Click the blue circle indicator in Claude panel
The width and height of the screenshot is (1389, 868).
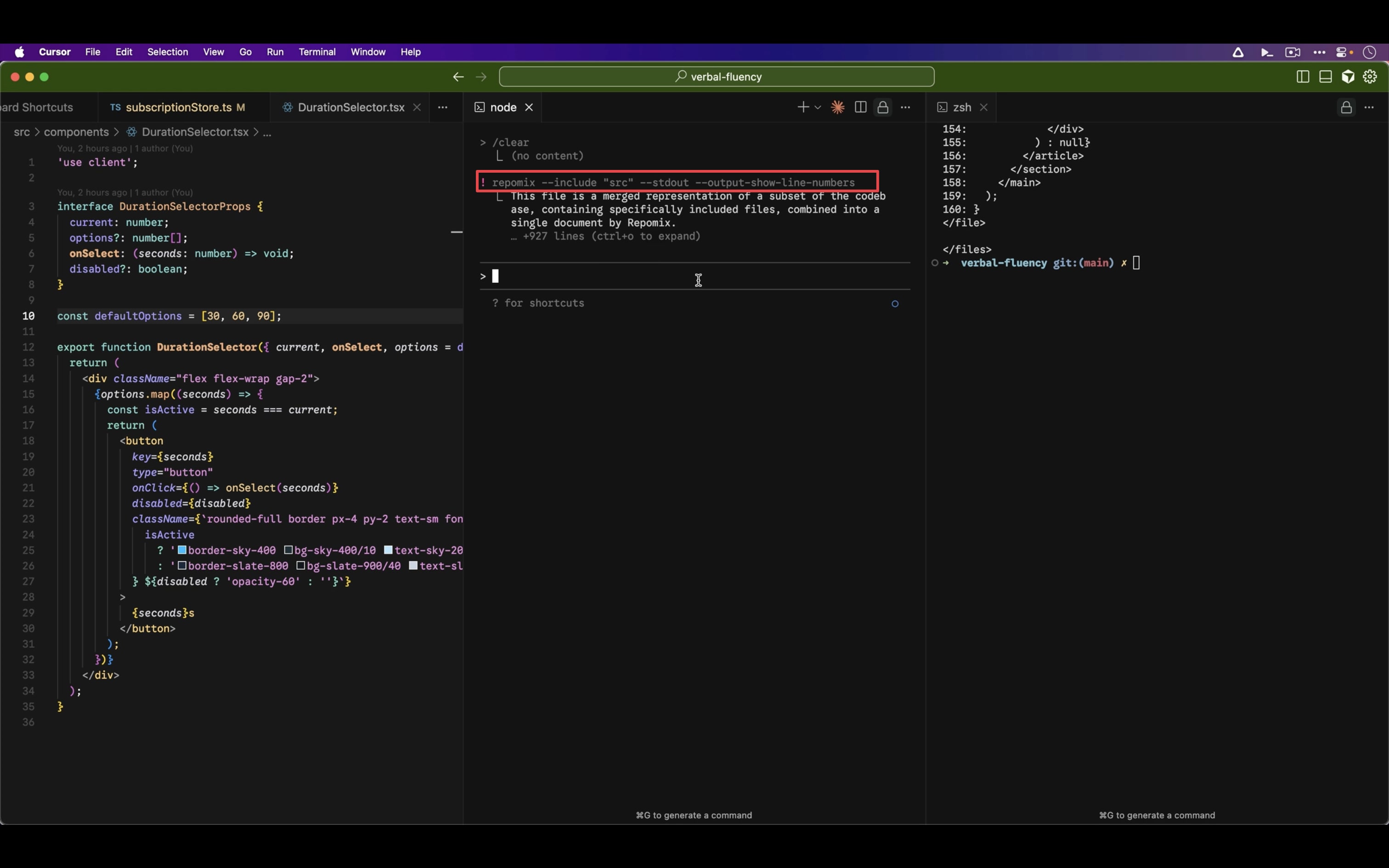[x=895, y=304]
